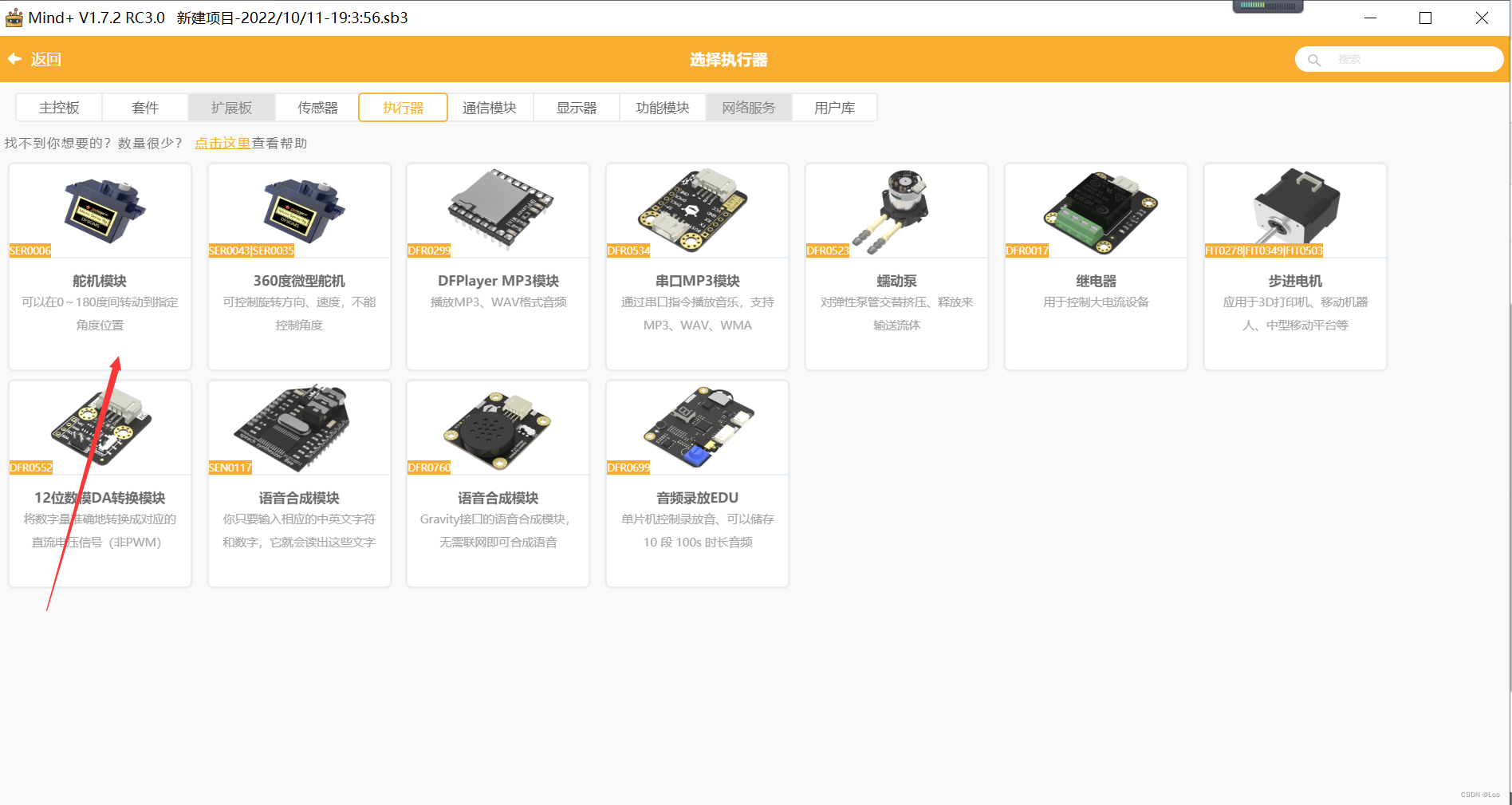Click the 返回 back button
The image size is (1512, 805).
[35, 59]
